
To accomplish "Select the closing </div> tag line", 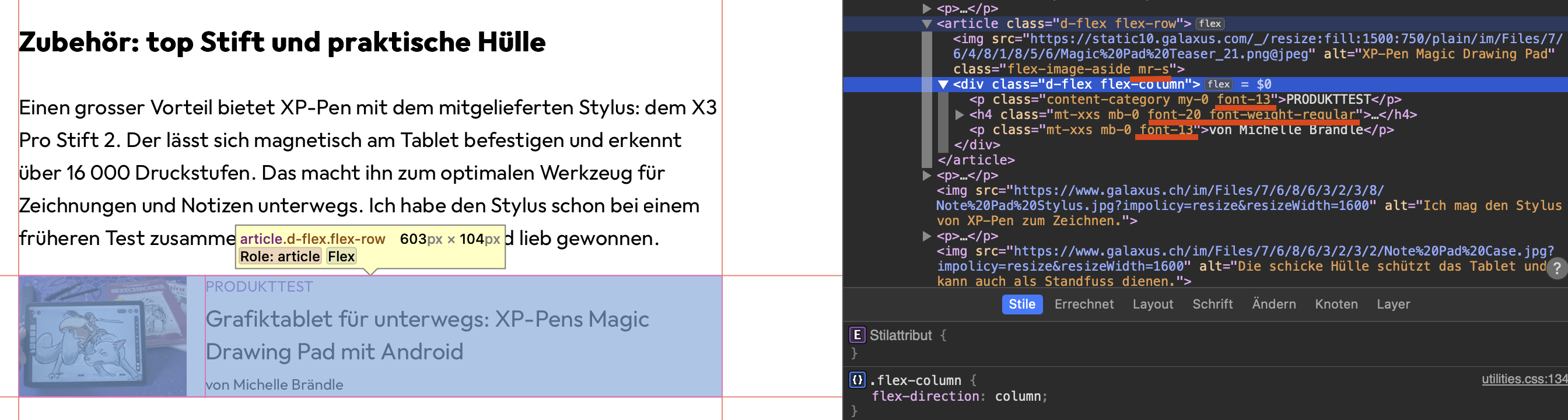I will click(x=977, y=145).
